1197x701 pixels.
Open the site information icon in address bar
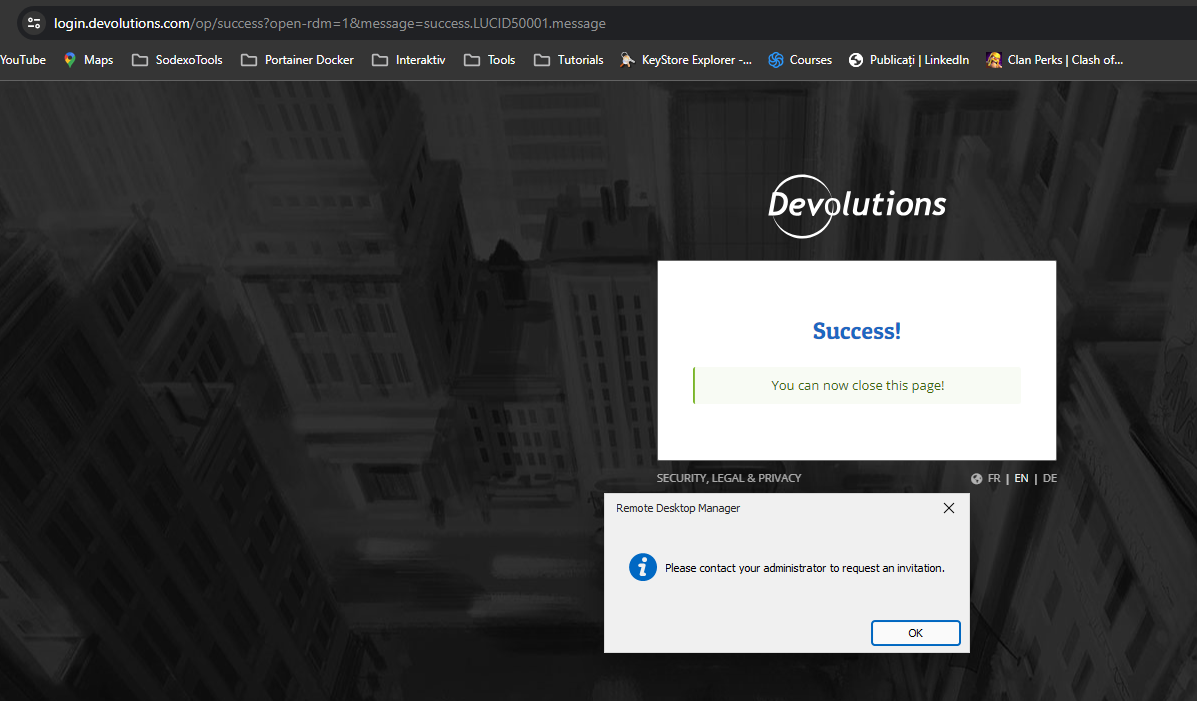(x=34, y=23)
